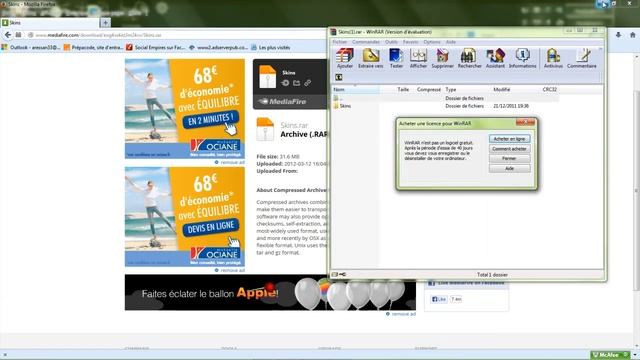Open the Outils menu in WinRAR
This screenshot has height=360, width=640.
coord(391,42)
